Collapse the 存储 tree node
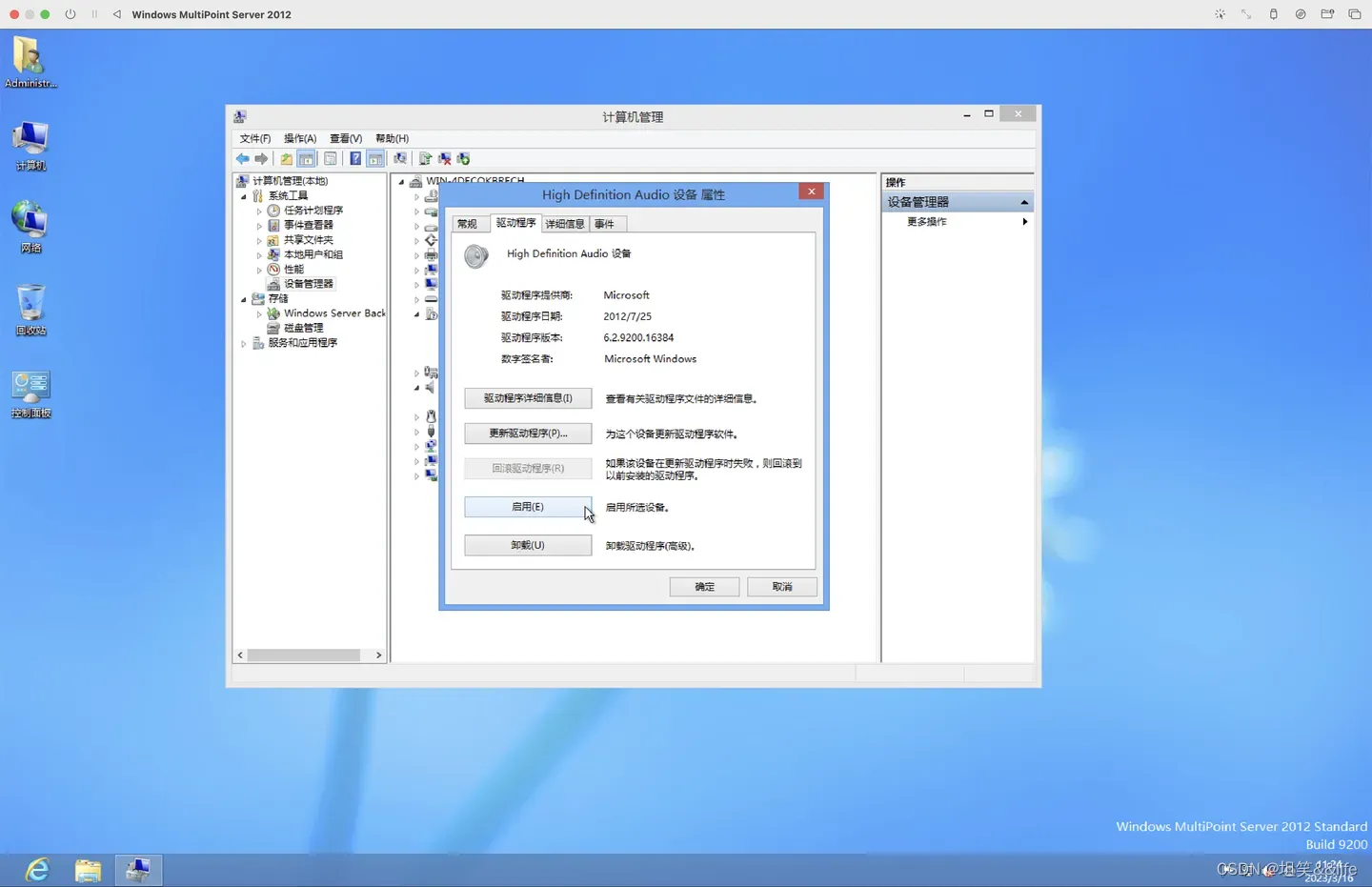Screen dimensions: 1372x887 [244, 299]
